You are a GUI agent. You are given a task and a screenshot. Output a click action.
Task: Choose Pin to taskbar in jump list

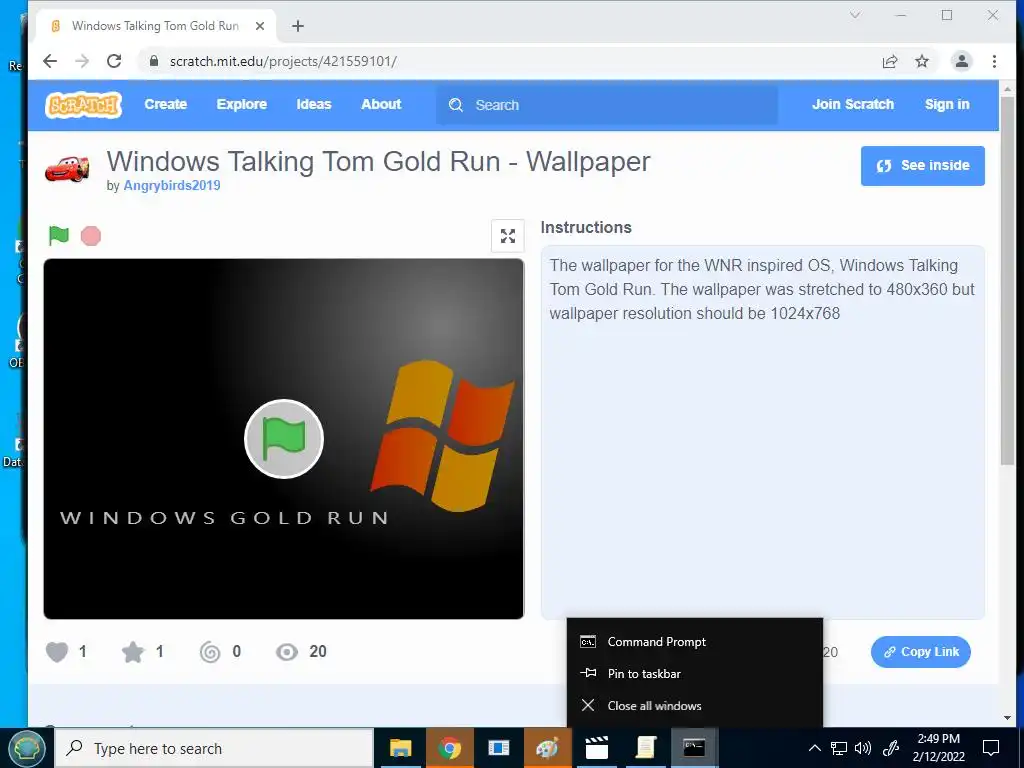click(695, 674)
